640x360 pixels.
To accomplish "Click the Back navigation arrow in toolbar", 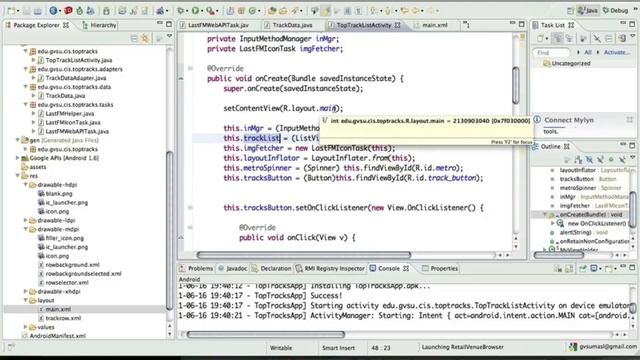I will click(x=415, y=11).
